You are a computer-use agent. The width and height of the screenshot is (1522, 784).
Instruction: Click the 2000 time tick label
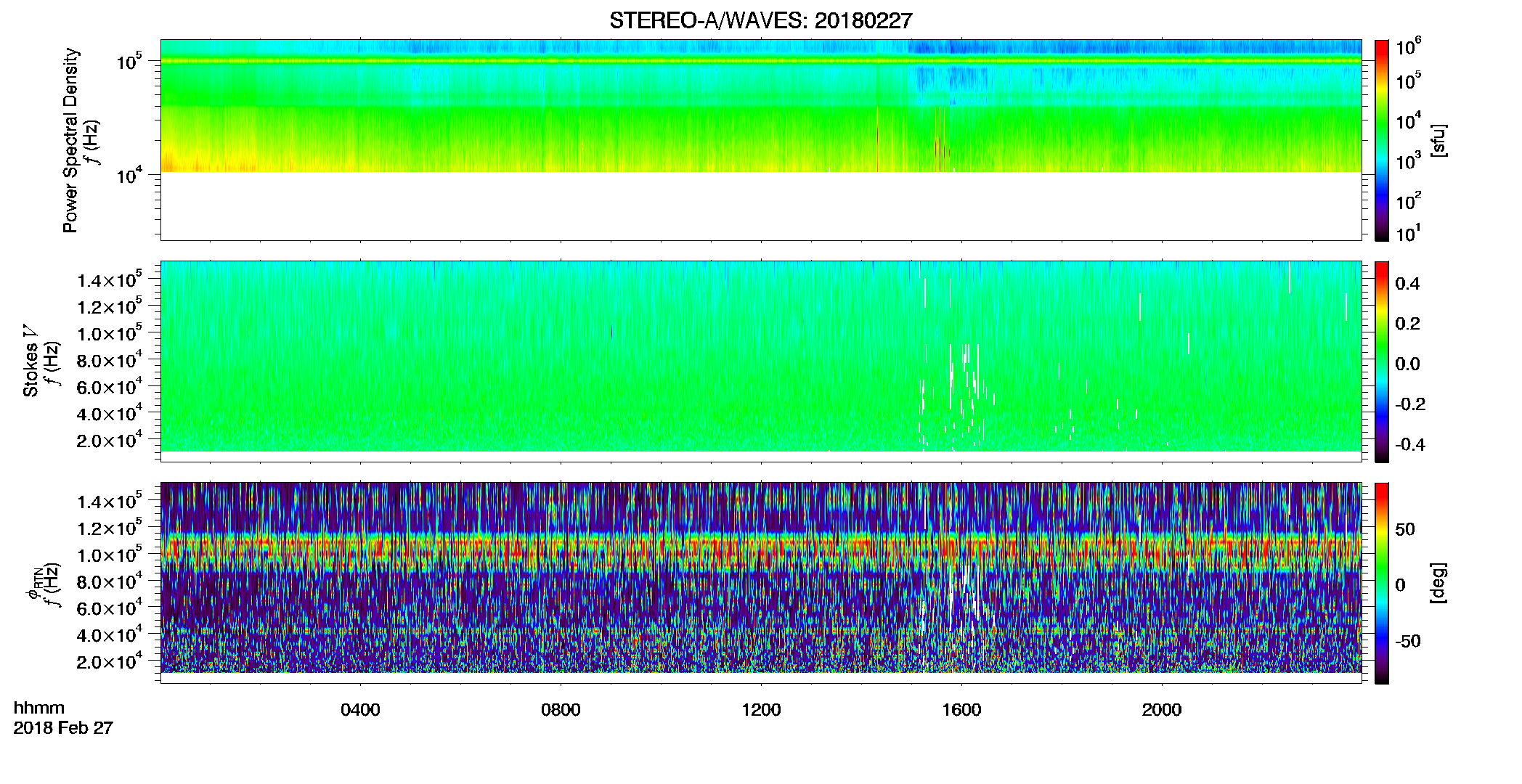(x=1162, y=710)
